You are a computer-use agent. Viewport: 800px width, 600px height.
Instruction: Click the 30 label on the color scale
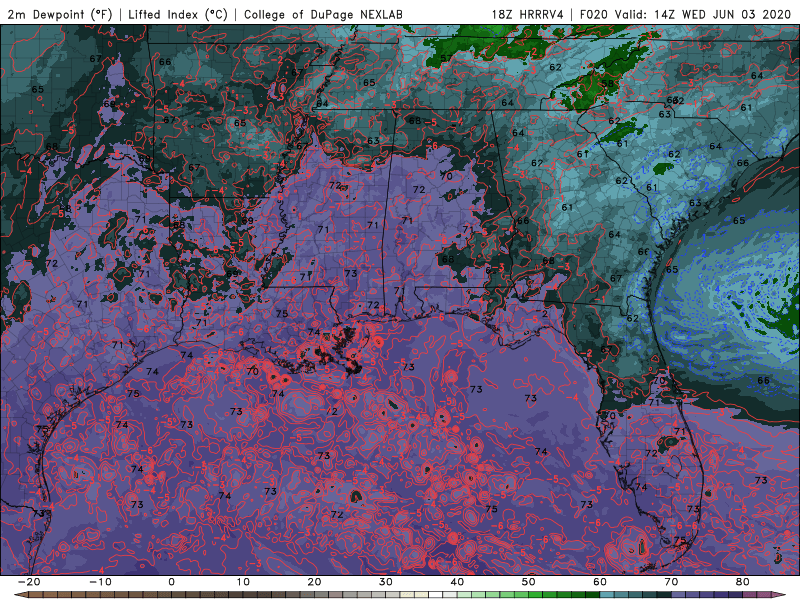click(x=386, y=582)
